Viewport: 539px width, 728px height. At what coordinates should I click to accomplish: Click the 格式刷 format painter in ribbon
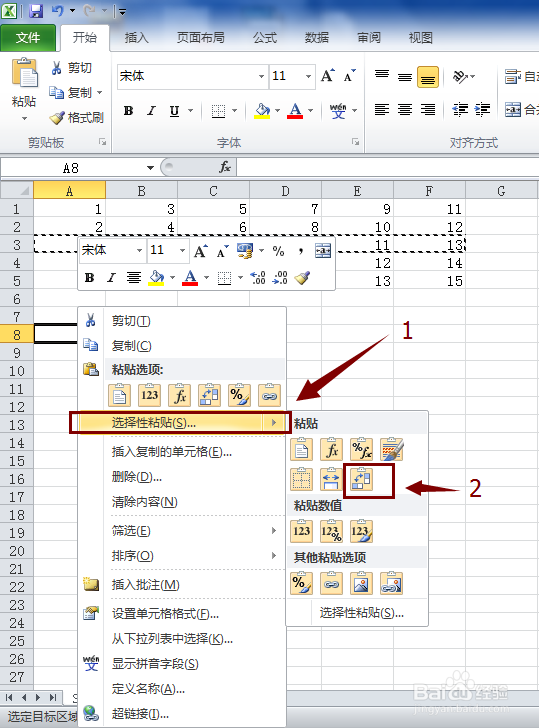coord(77,118)
